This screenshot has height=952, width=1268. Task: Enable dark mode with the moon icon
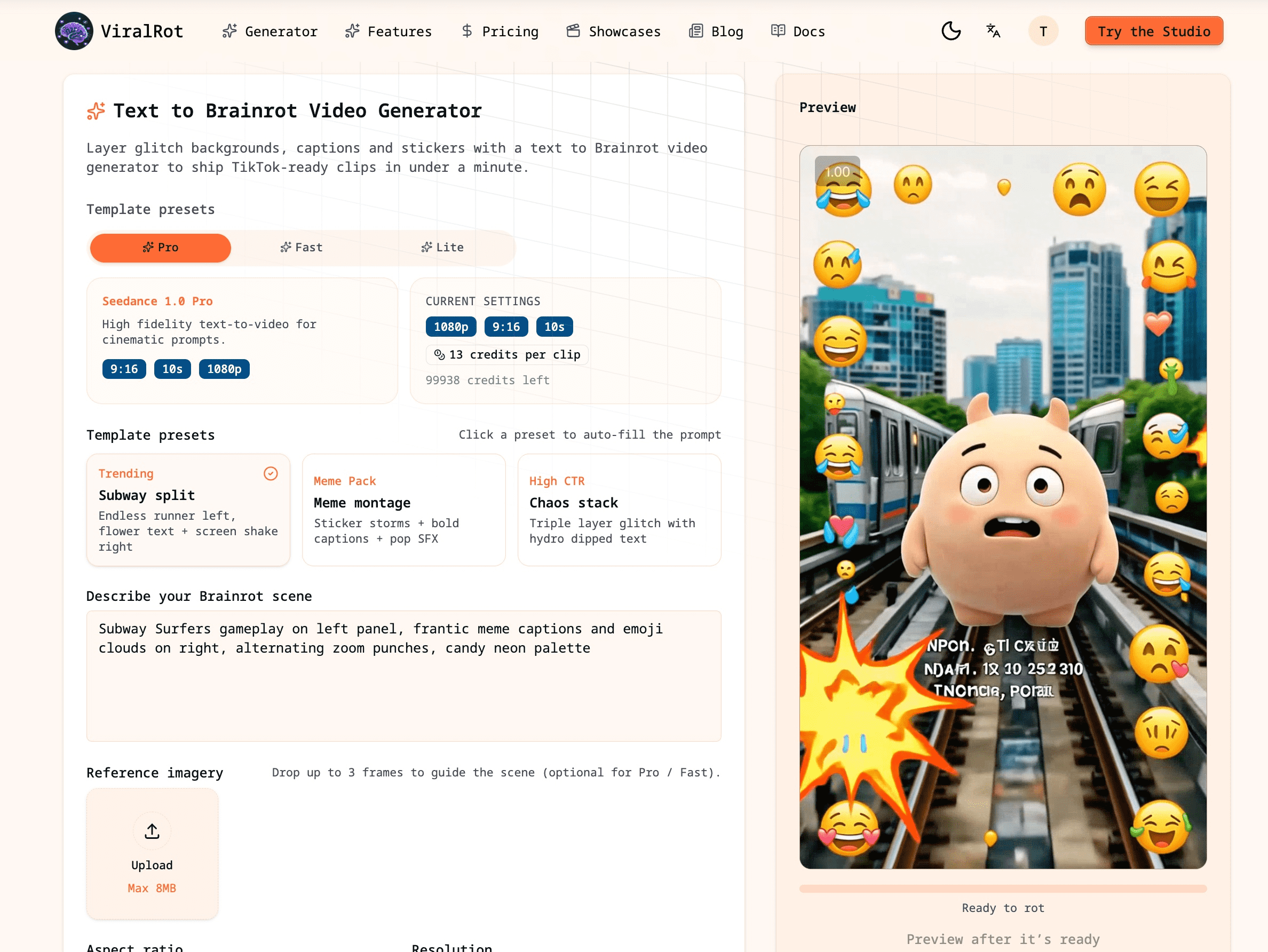click(x=951, y=31)
